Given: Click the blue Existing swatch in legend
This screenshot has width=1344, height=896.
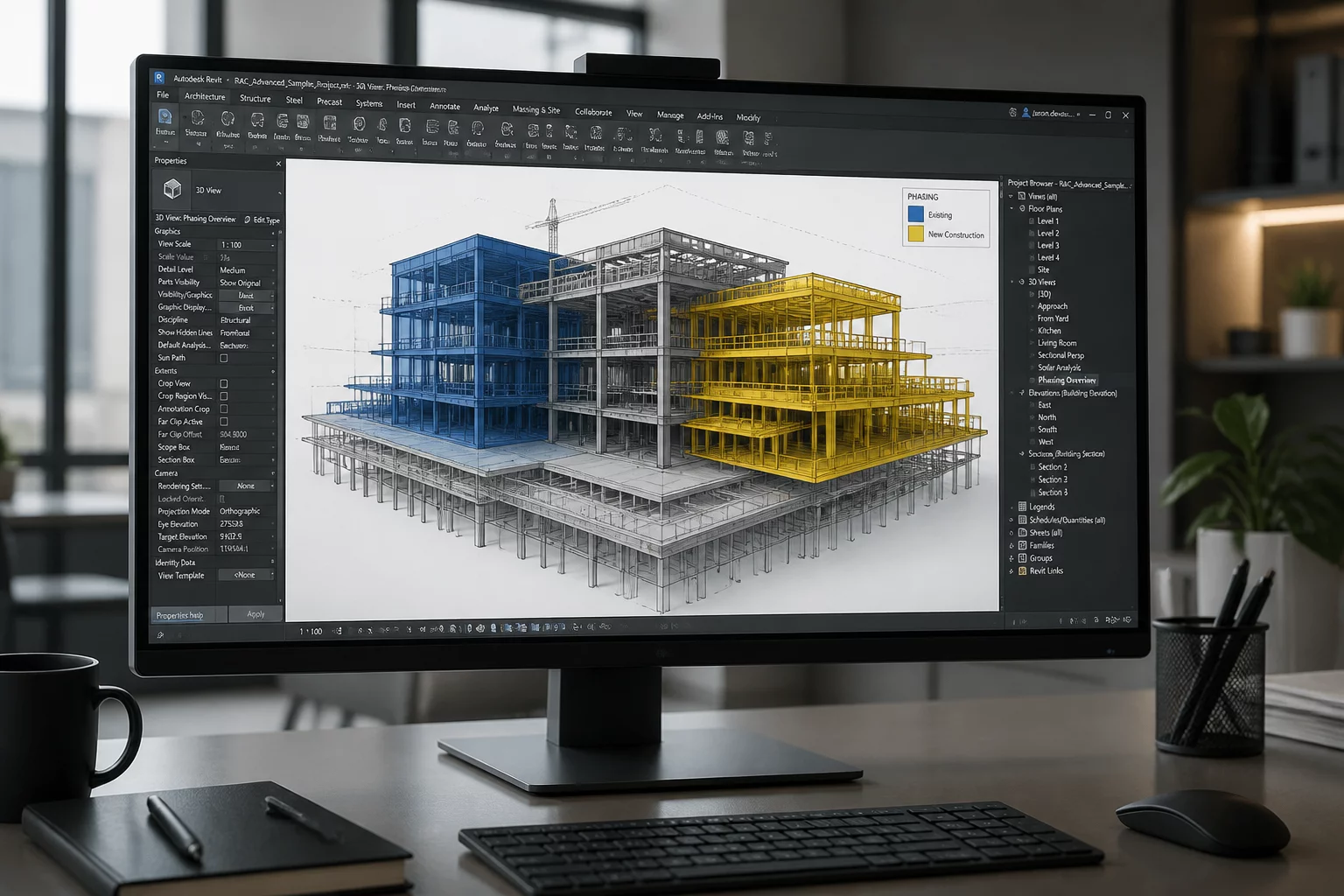Looking at the screenshot, I should (915, 214).
